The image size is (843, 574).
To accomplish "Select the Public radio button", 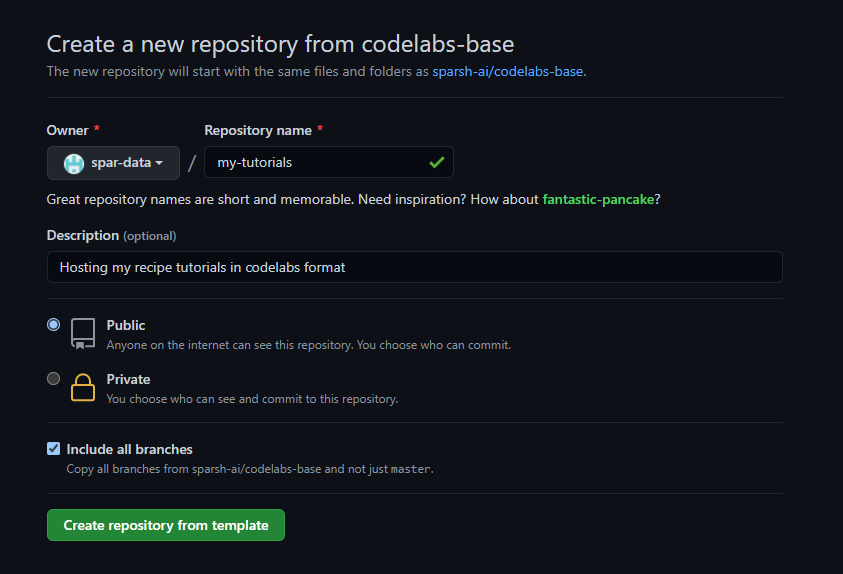I will tap(53, 325).
